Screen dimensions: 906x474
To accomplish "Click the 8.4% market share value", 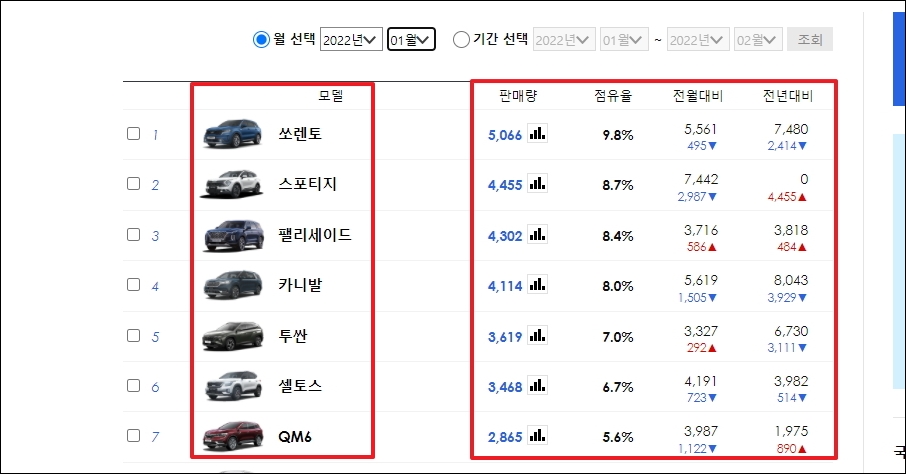I will 618,236.
